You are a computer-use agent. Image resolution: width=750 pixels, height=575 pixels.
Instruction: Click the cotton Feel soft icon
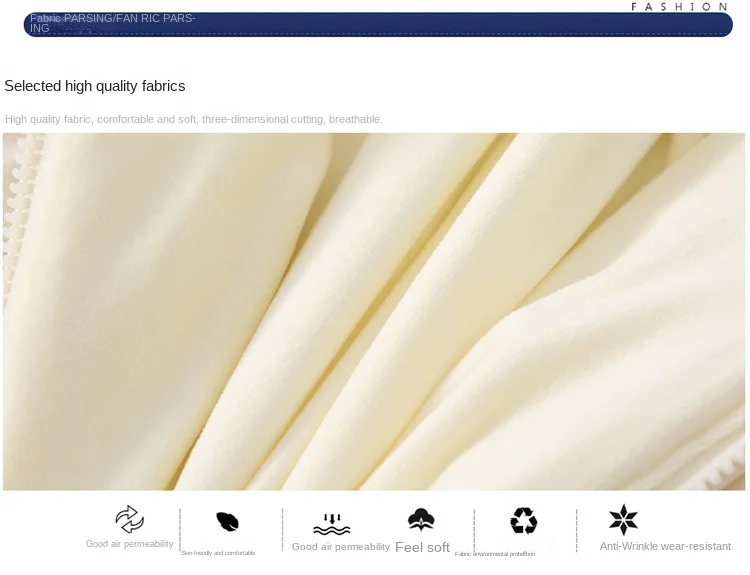click(421, 520)
